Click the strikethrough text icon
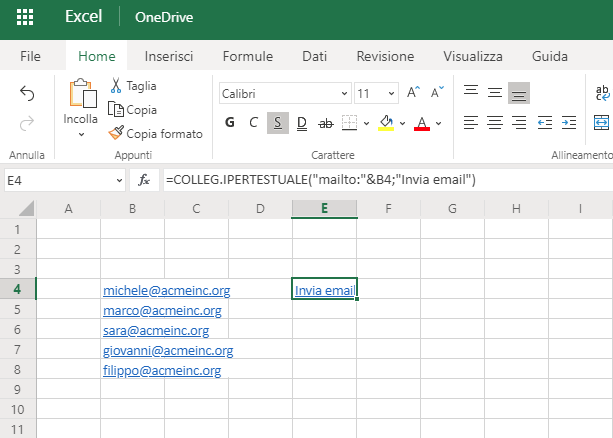 point(325,123)
